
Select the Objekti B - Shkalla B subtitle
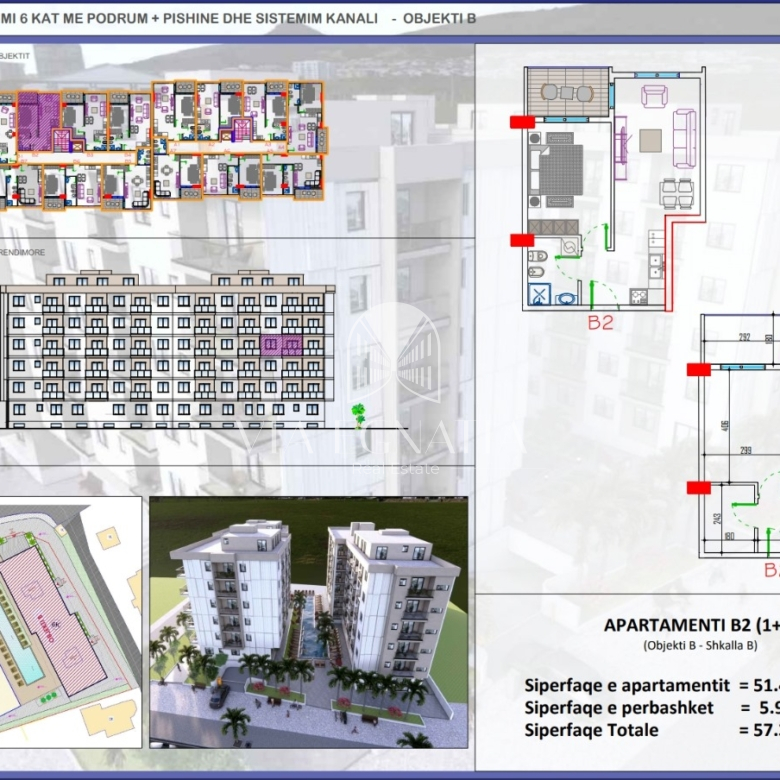click(x=700, y=646)
